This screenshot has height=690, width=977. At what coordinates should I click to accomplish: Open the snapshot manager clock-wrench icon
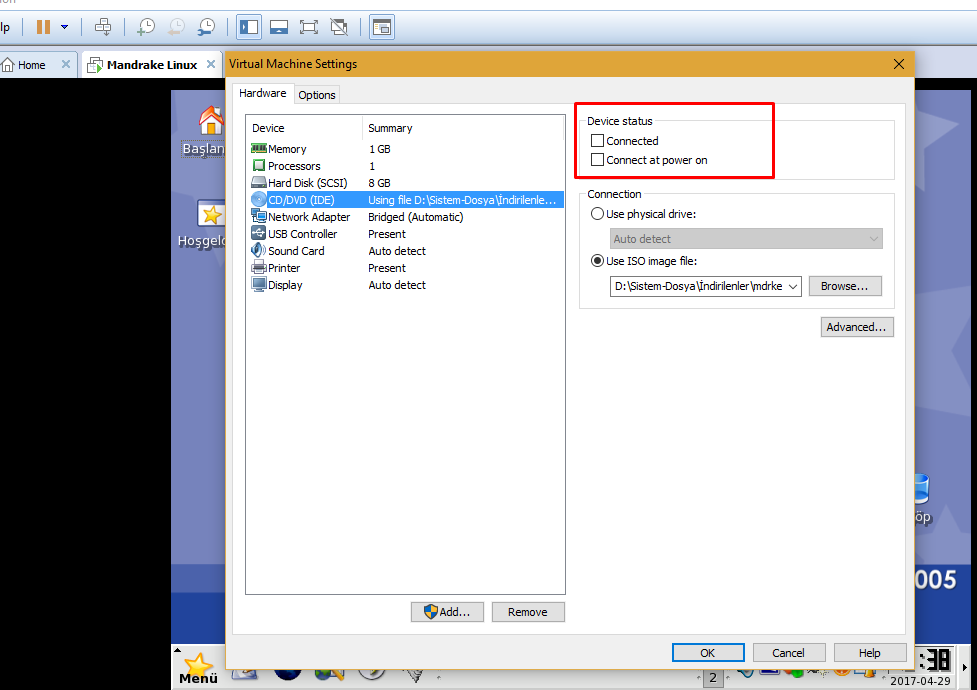click(x=206, y=27)
